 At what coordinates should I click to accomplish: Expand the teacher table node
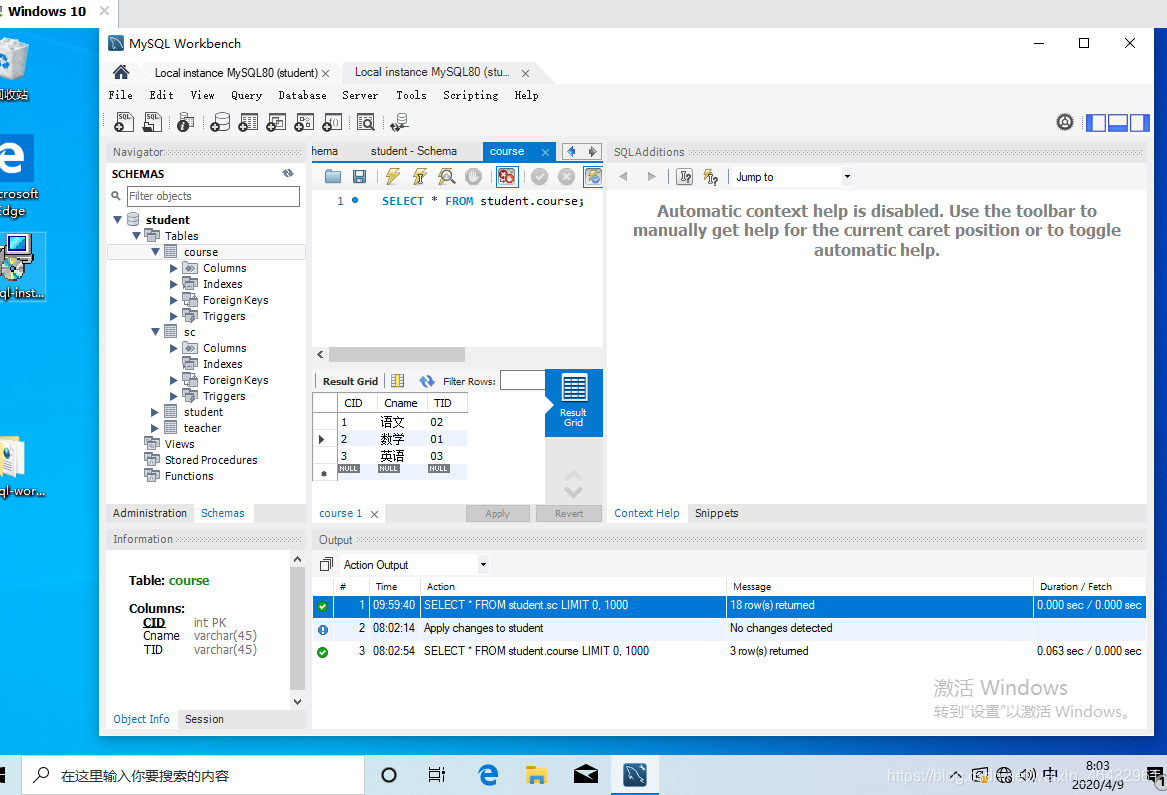(155, 428)
